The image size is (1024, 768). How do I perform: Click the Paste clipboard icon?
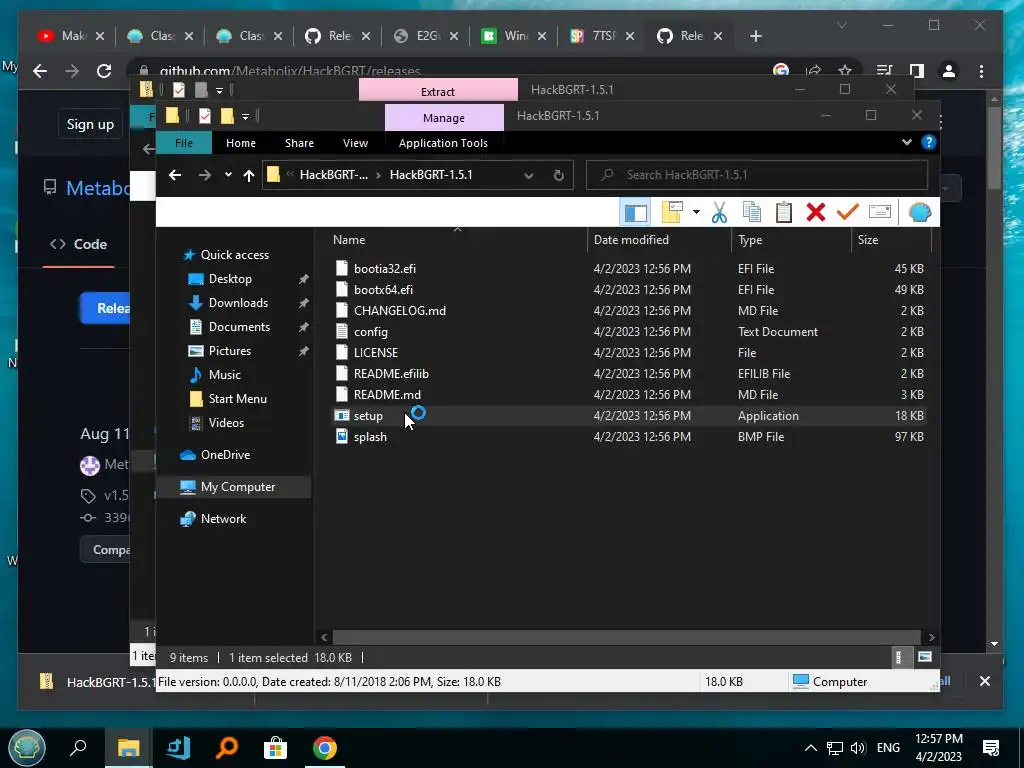tap(784, 212)
